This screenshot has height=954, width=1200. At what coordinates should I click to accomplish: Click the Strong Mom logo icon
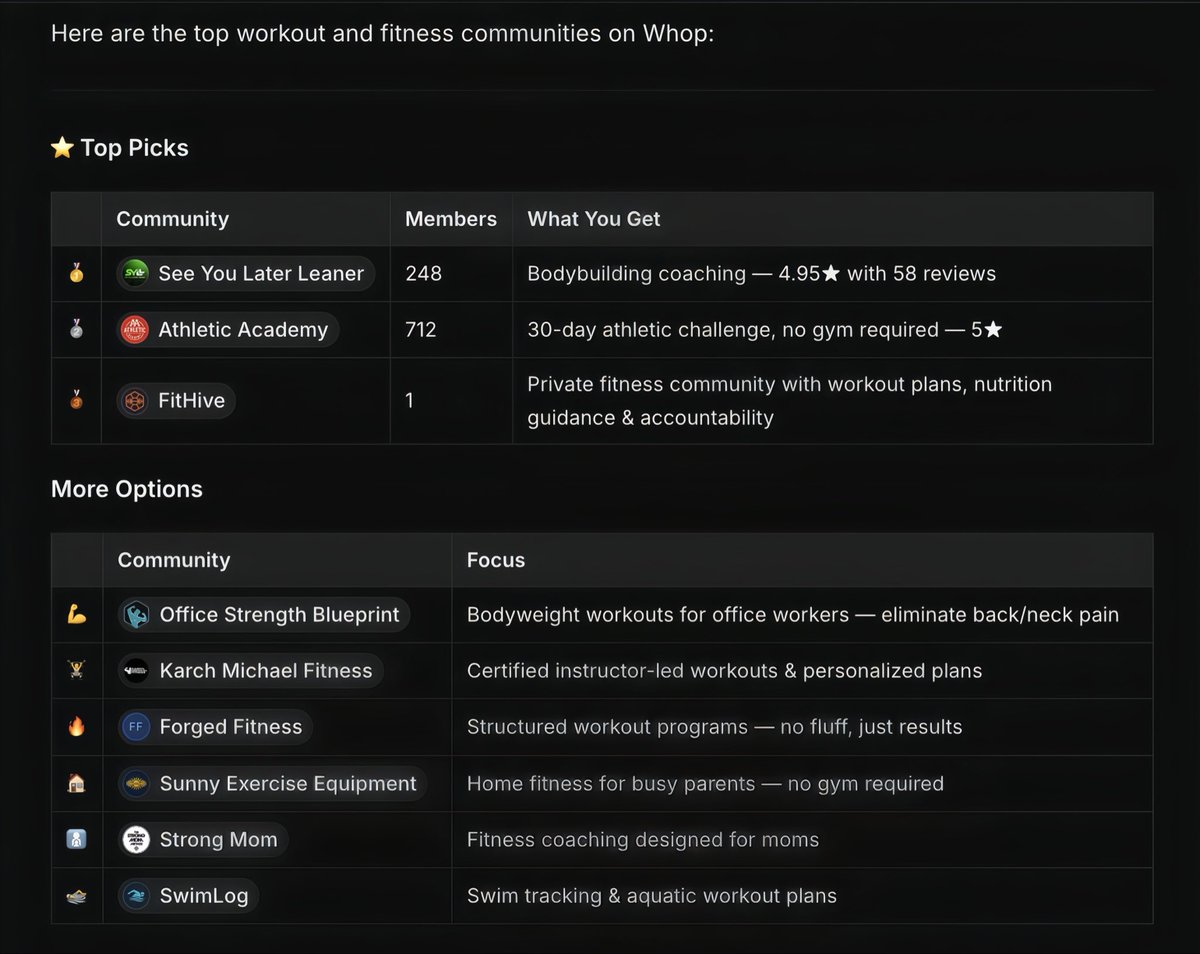coord(135,840)
